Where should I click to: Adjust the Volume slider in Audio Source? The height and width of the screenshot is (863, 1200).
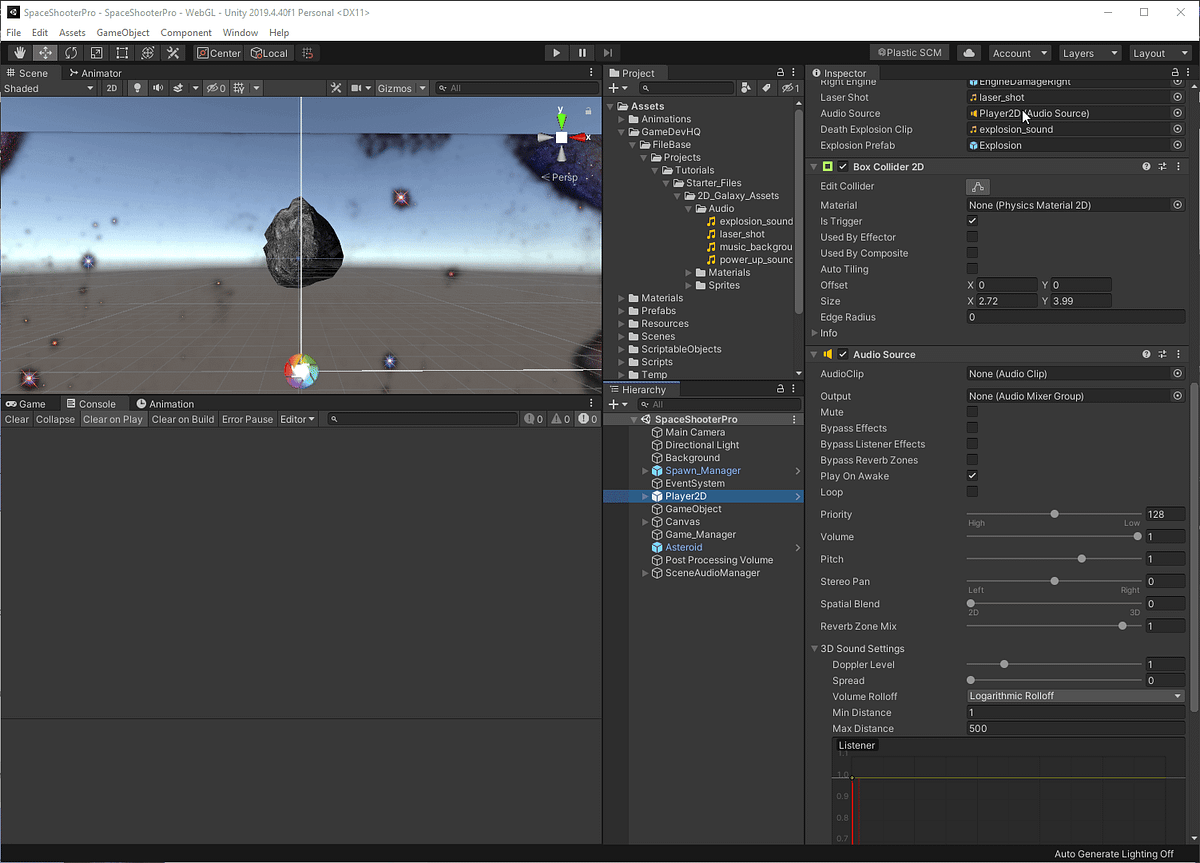pos(1137,536)
